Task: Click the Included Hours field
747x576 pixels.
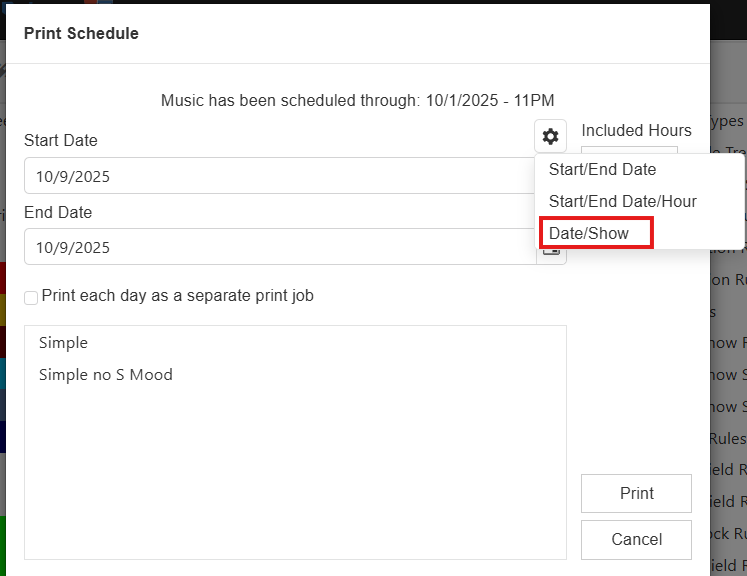Action: coord(628,151)
